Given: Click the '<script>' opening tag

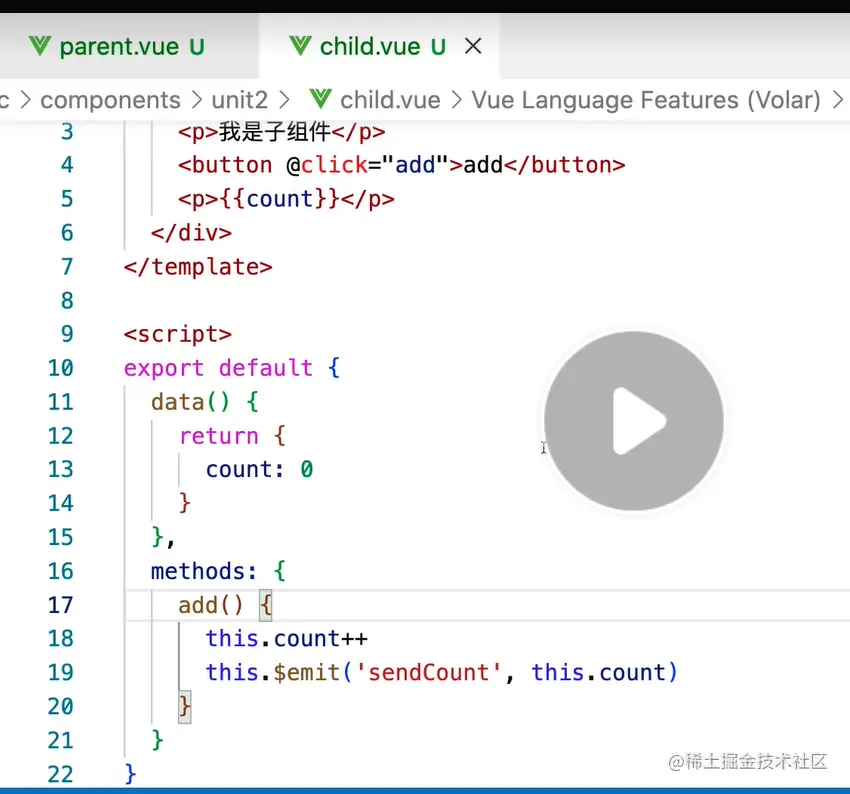Looking at the screenshot, I should pyautogui.click(x=178, y=334).
